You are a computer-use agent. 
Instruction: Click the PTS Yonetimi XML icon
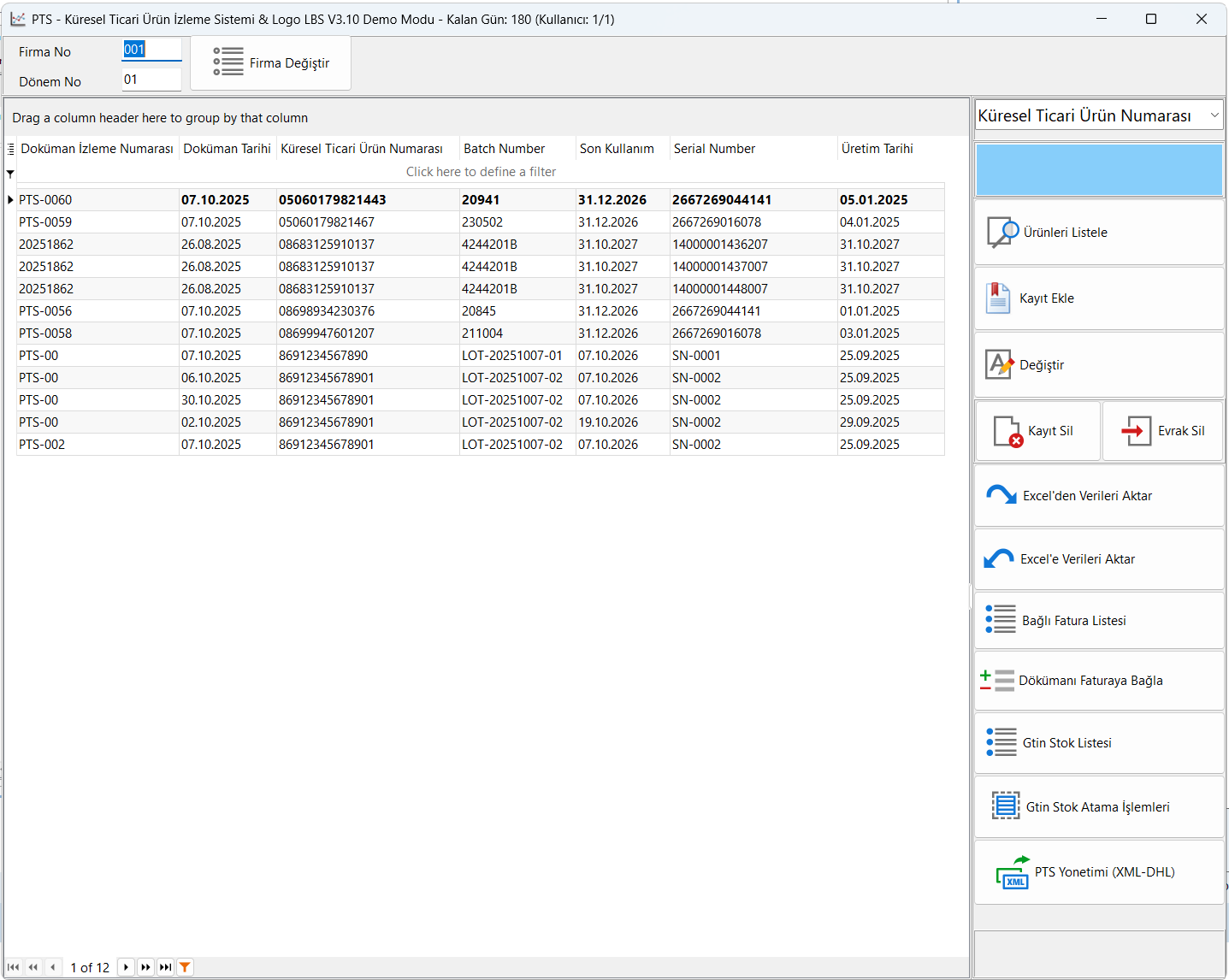tap(1013, 873)
